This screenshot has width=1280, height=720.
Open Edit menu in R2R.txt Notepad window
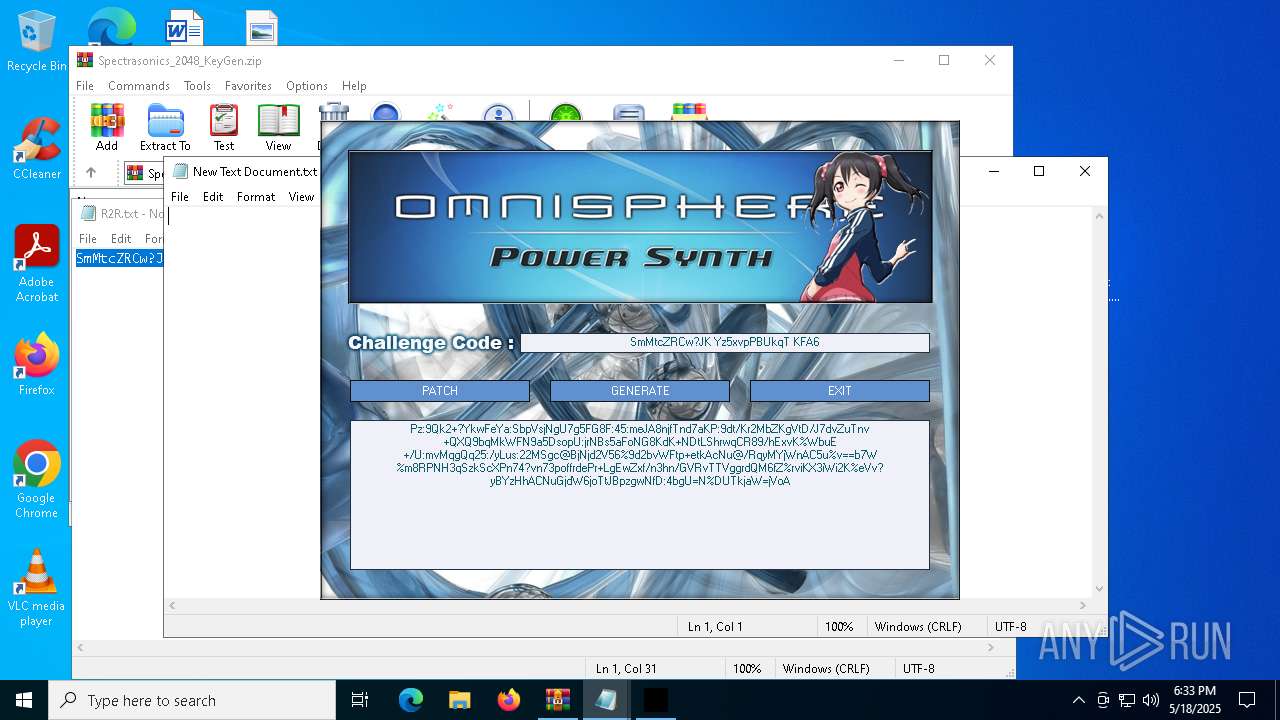click(x=121, y=239)
